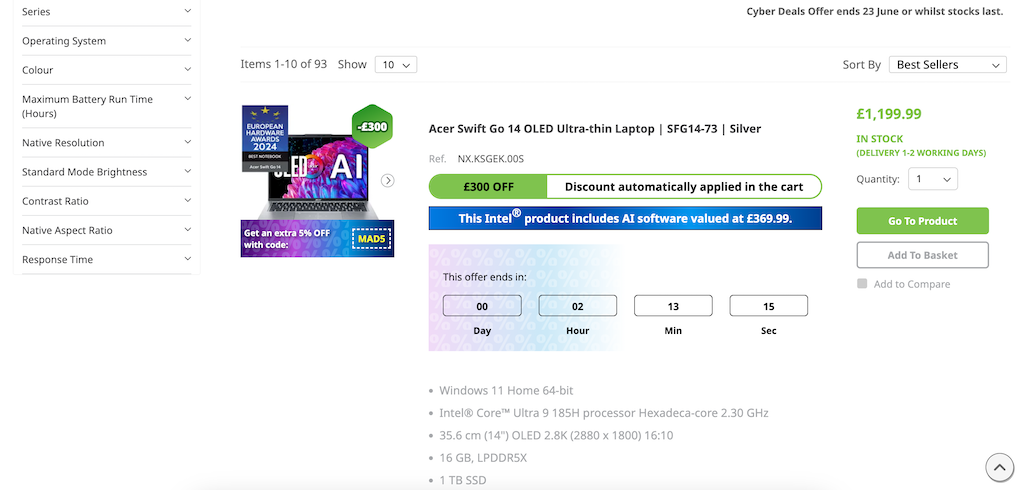Image resolution: width=1024 pixels, height=490 pixels.
Task: Expand the Colour filter
Action: [106, 70]
